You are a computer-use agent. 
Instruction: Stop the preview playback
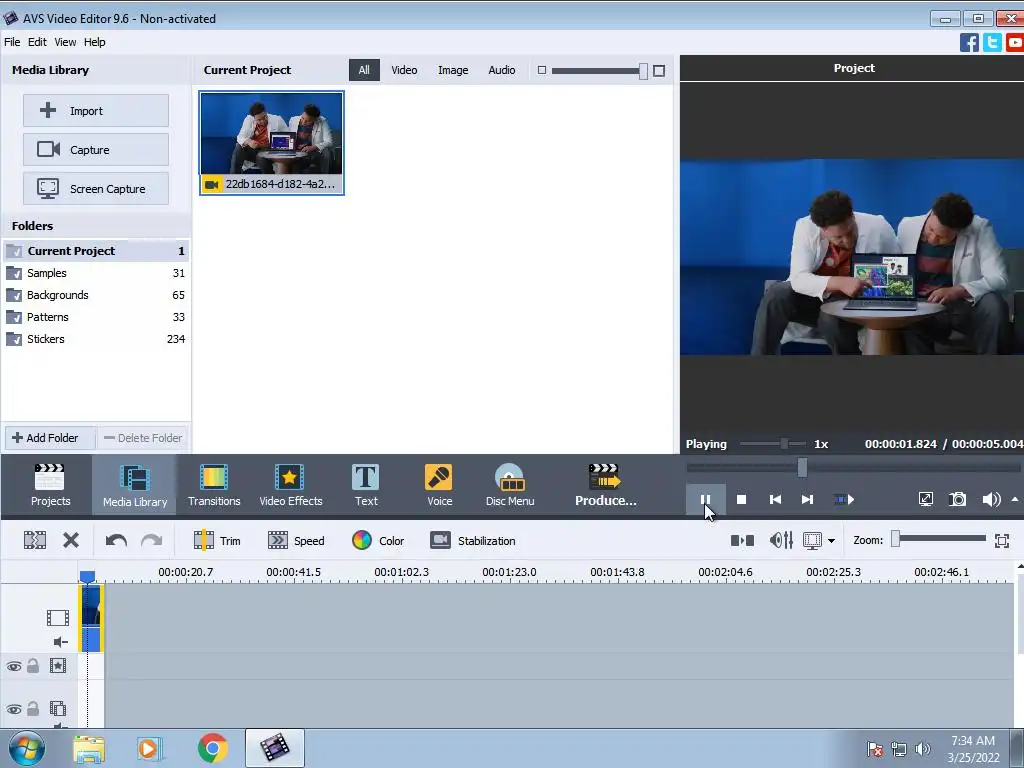(x=741, y=500)
